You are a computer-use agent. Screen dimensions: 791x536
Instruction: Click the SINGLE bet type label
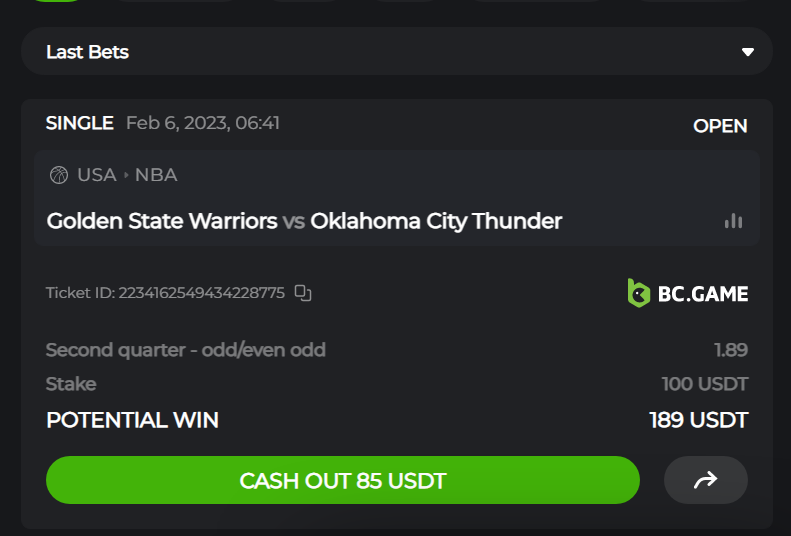coord(79,123)
